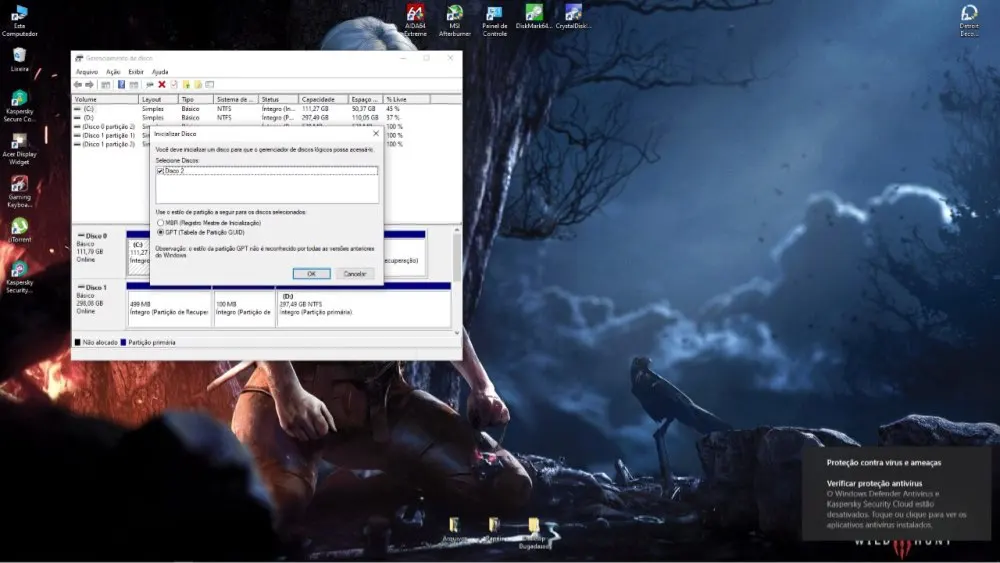Viewport: 1000px width, 563px height.
Task: Open AIDA64 Extreme desktop icon
Action: pyautogui.click(x=415, y=20)
